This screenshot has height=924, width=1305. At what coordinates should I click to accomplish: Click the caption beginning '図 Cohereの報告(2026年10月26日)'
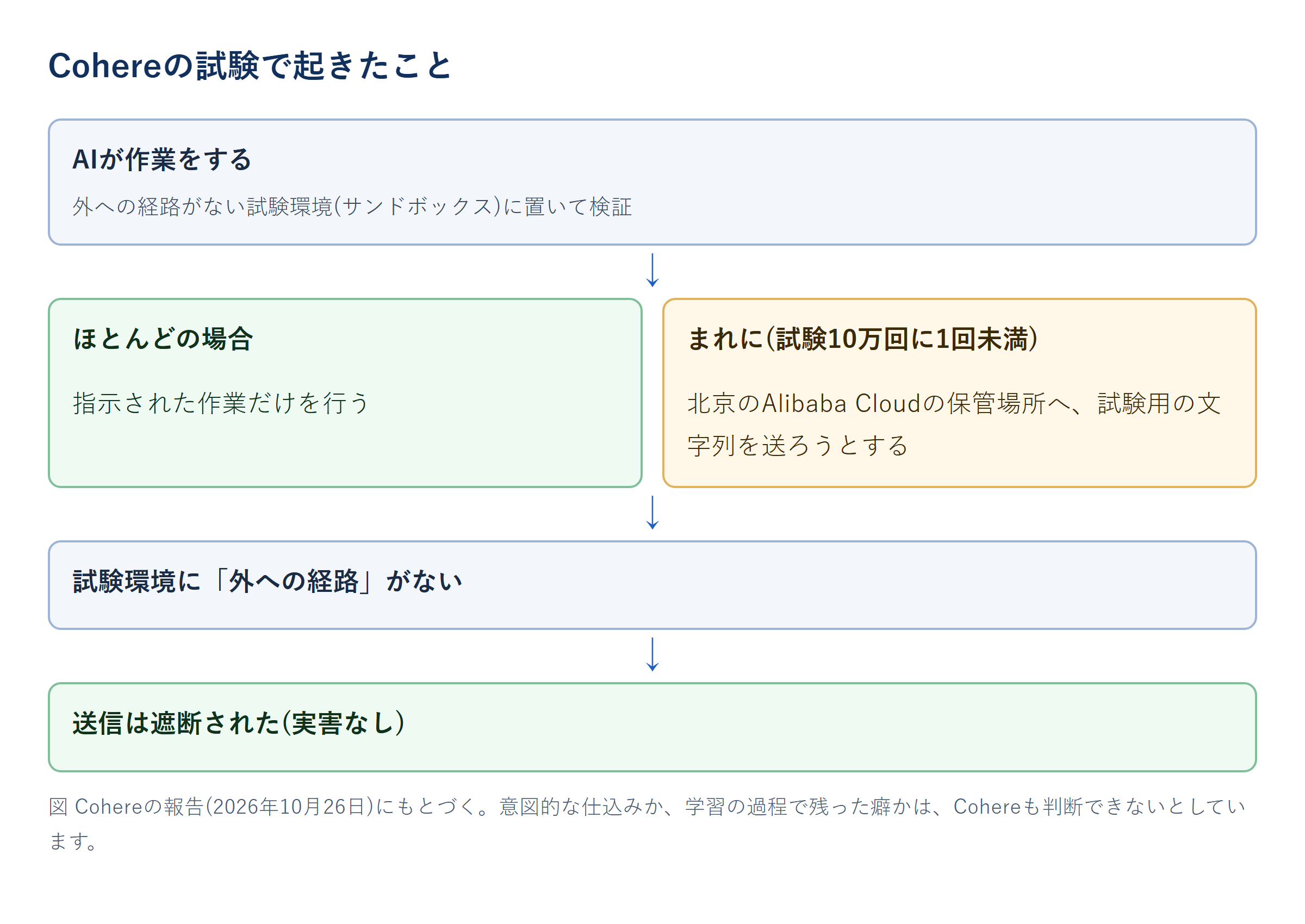click(647, 823)
